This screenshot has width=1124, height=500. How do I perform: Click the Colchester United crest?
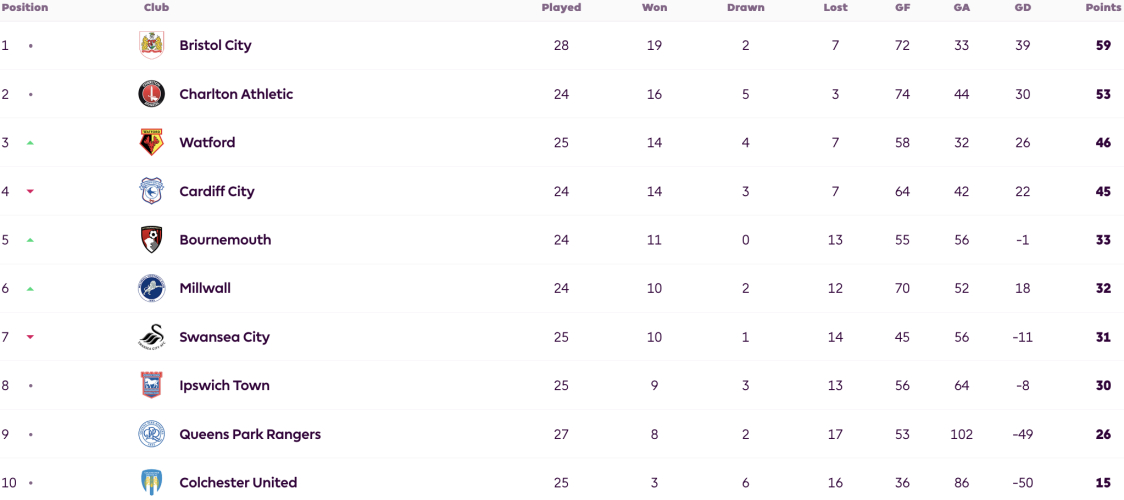pyautogui.click(x=151, y=482)
